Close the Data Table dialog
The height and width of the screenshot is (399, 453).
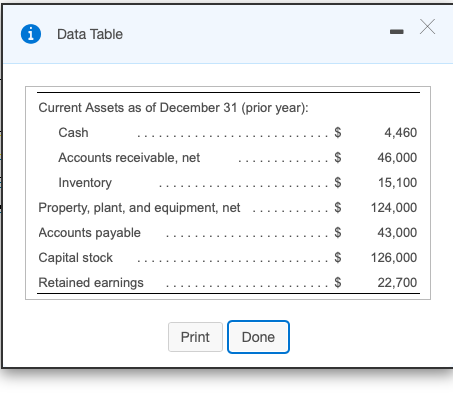click(x=427, y=27)
